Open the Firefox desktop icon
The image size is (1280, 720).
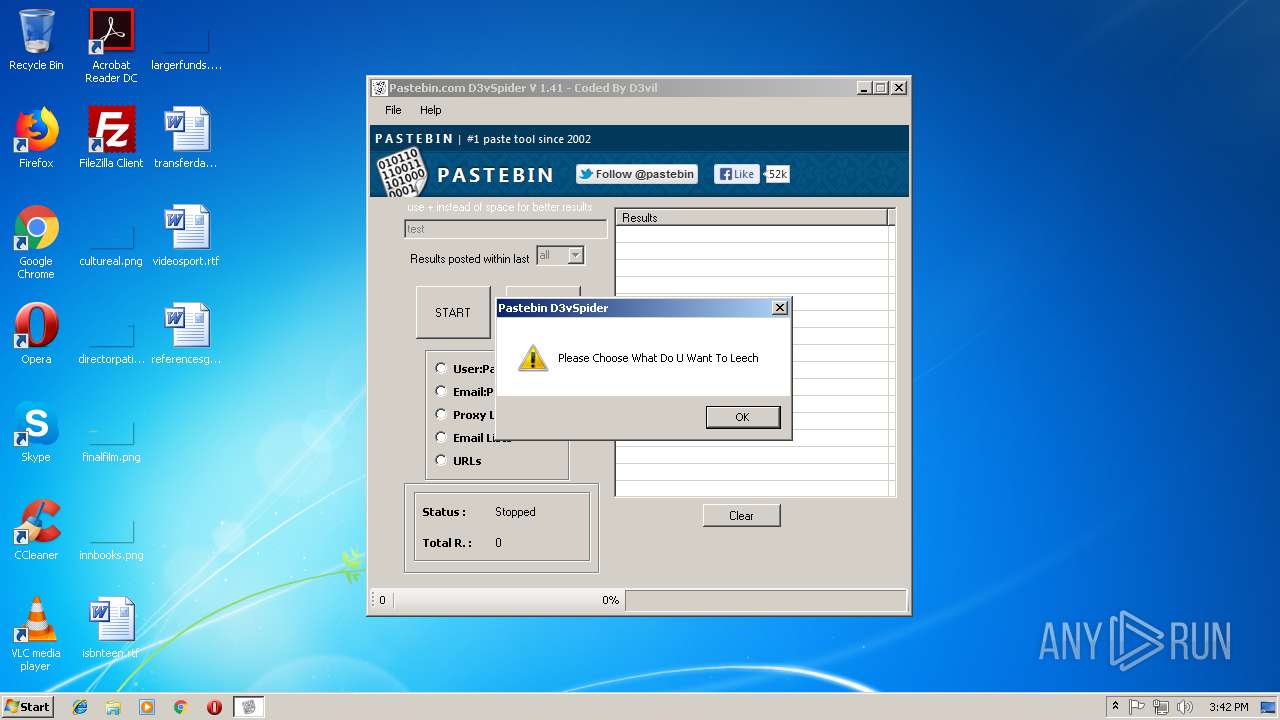[36, 138]
